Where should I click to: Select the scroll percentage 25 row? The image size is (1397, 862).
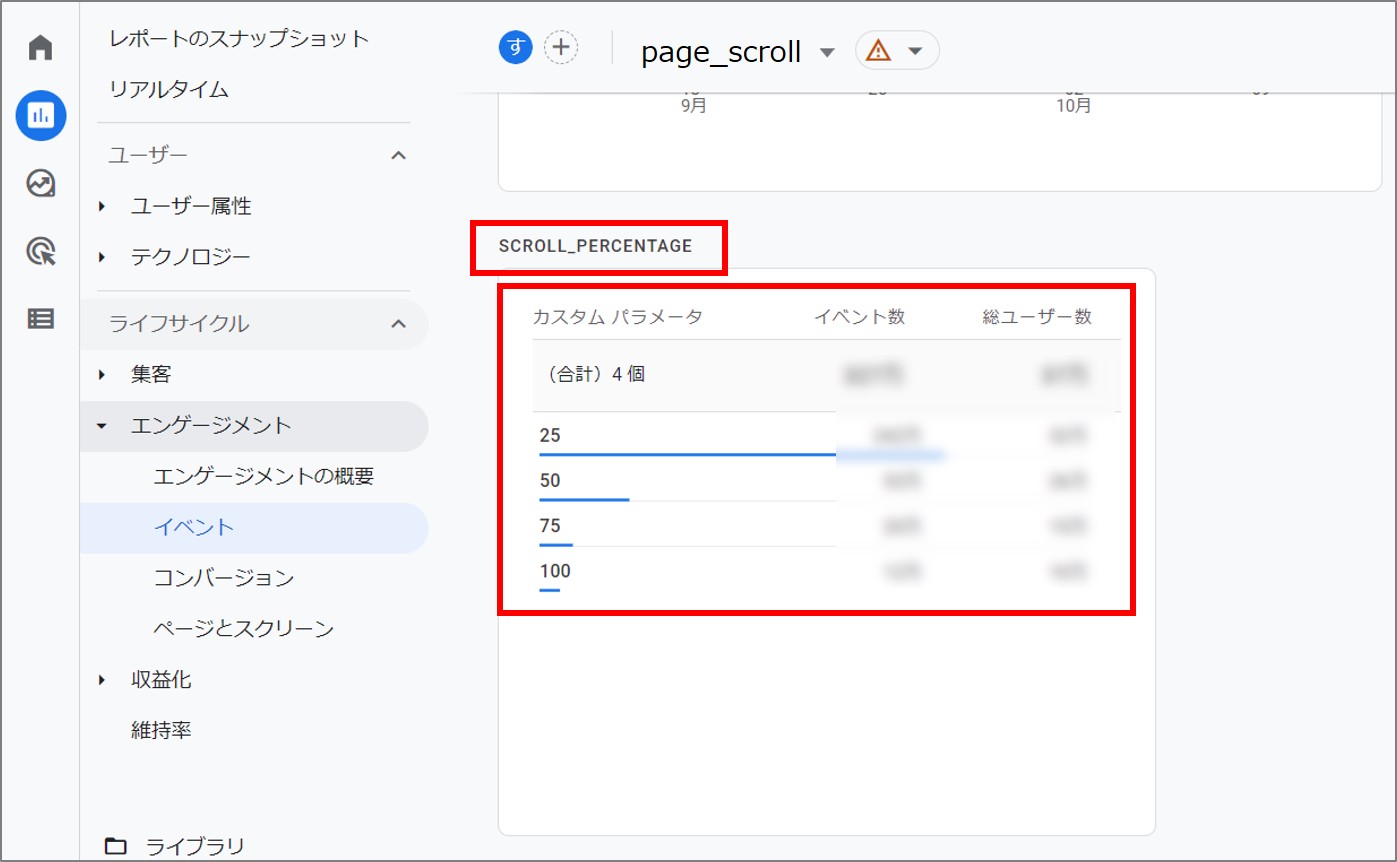pyautogui.click(x=826, y=436)
